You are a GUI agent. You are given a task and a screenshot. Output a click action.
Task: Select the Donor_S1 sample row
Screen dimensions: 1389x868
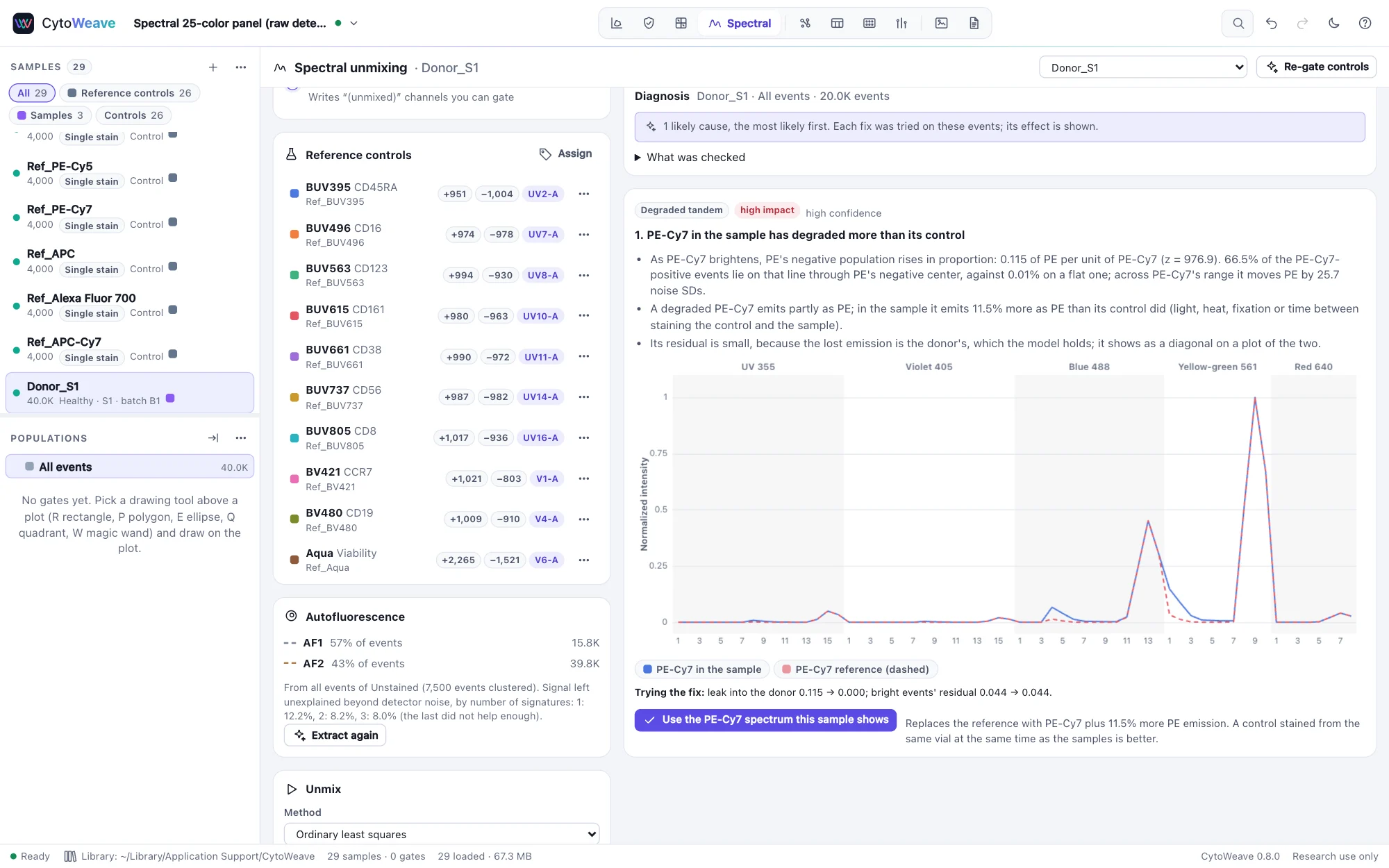click(x=130, y=393)
